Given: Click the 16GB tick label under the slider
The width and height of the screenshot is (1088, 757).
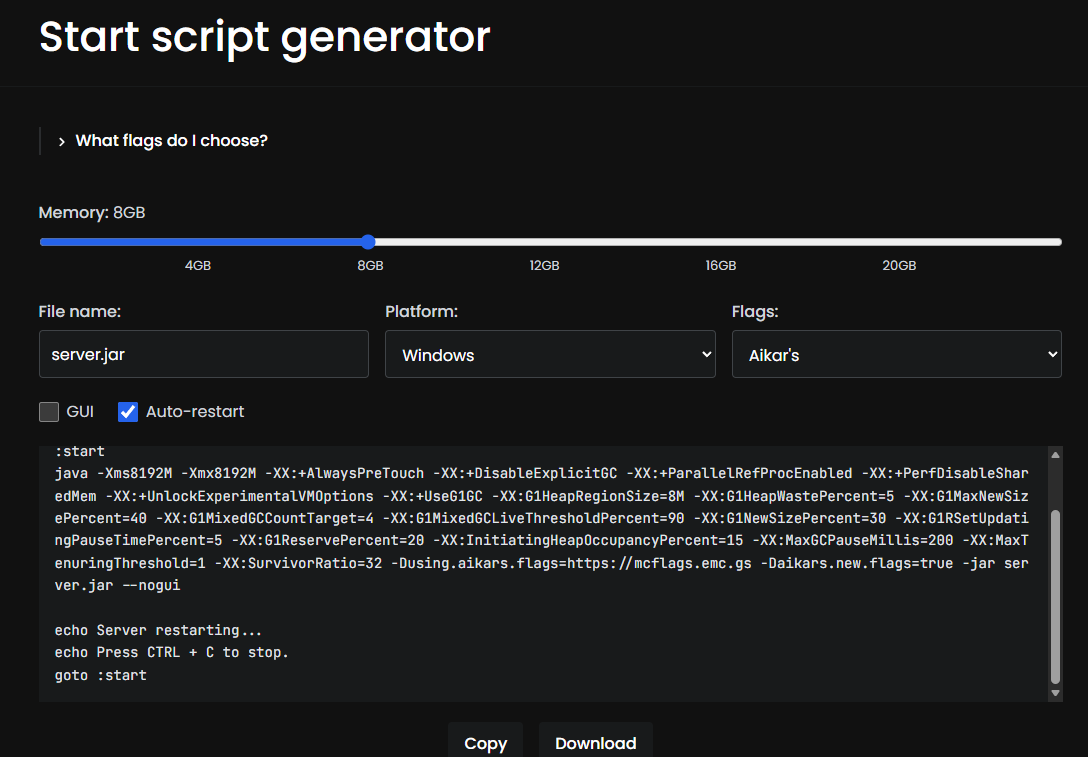Looking at the screenshot, I should pyautogui.click(x=720, y=266).
